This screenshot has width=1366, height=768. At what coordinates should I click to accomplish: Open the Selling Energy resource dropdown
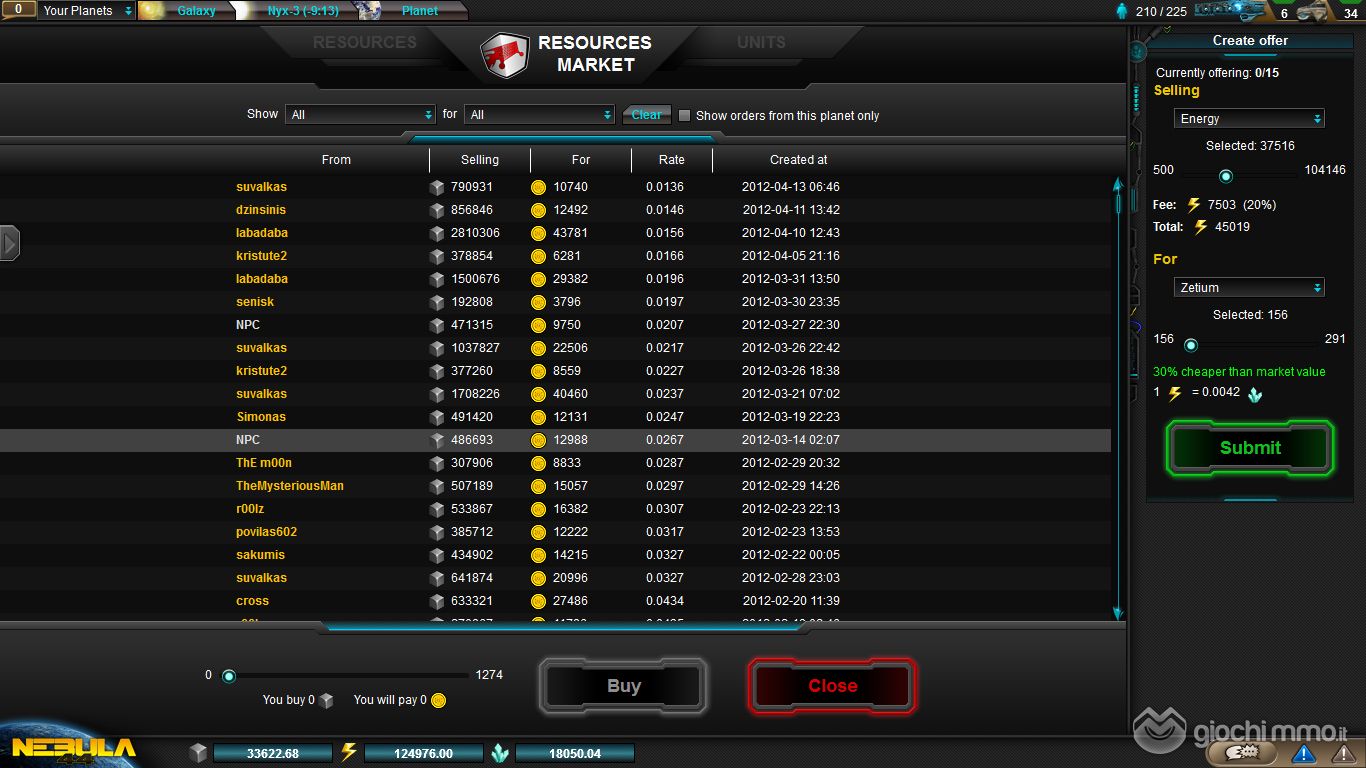(1248, 118)
